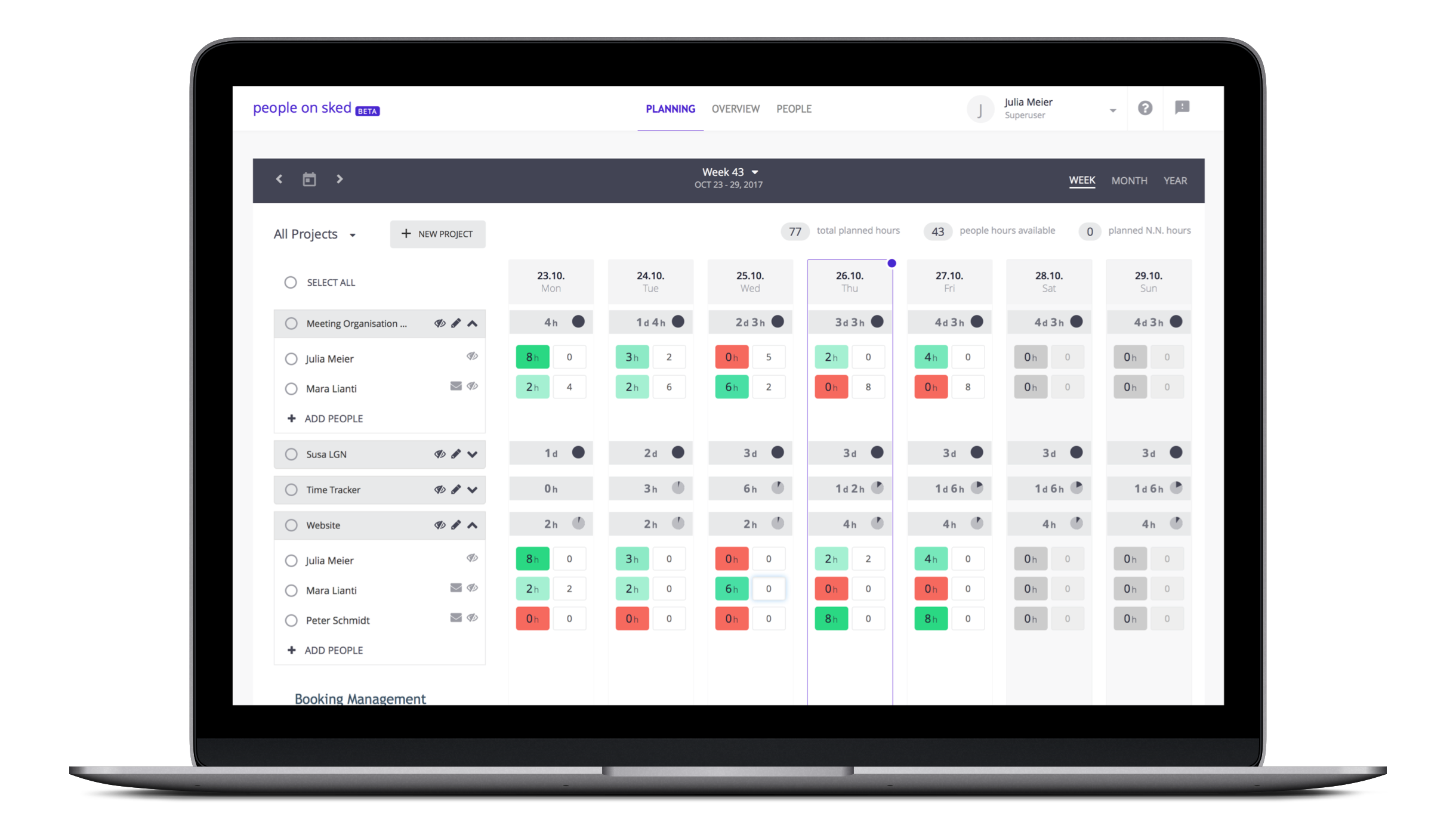The height and width of the screenshot is (835, 1456).
Task: Open the help question mark icon
Action: pyautogui.click(x=1145, y=108)
